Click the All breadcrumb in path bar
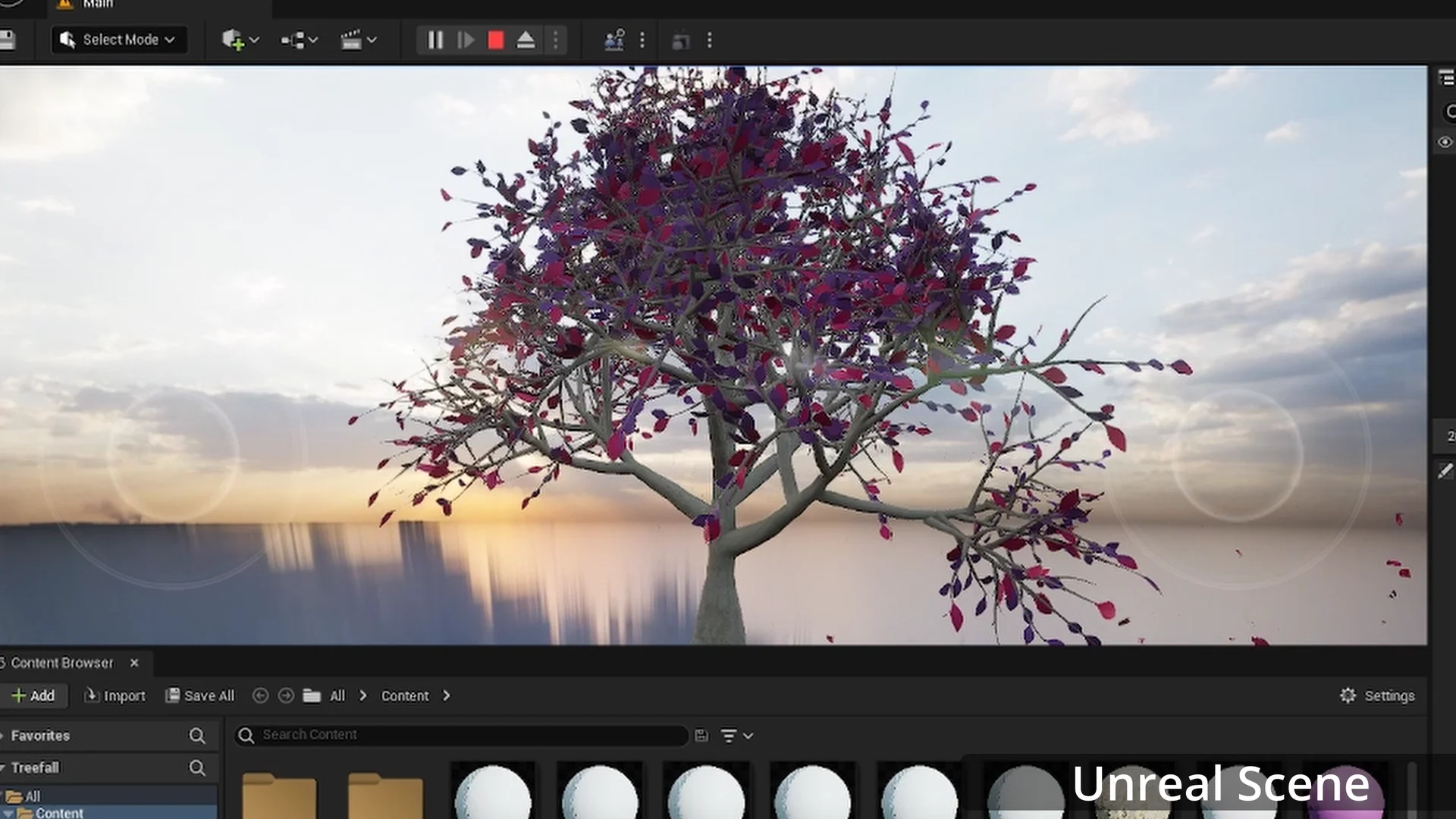Viewport: 1456px width, 819px height. 337,695
